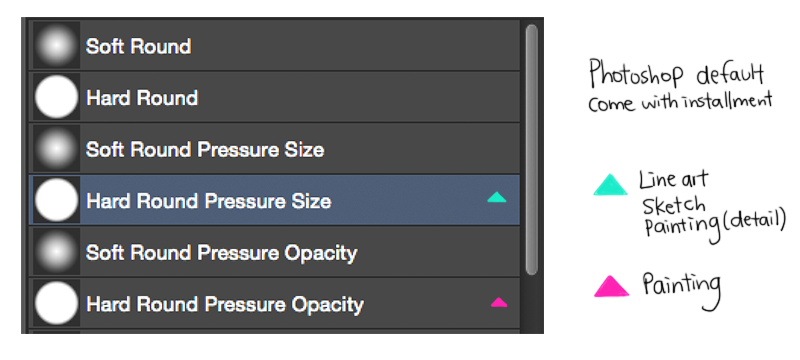The width and height of the screenshot is (800, 360).
Task: Click pink triangle on Hard Round Pressure Opacity row
Action: pyautogui.click(x=499, y=302)
